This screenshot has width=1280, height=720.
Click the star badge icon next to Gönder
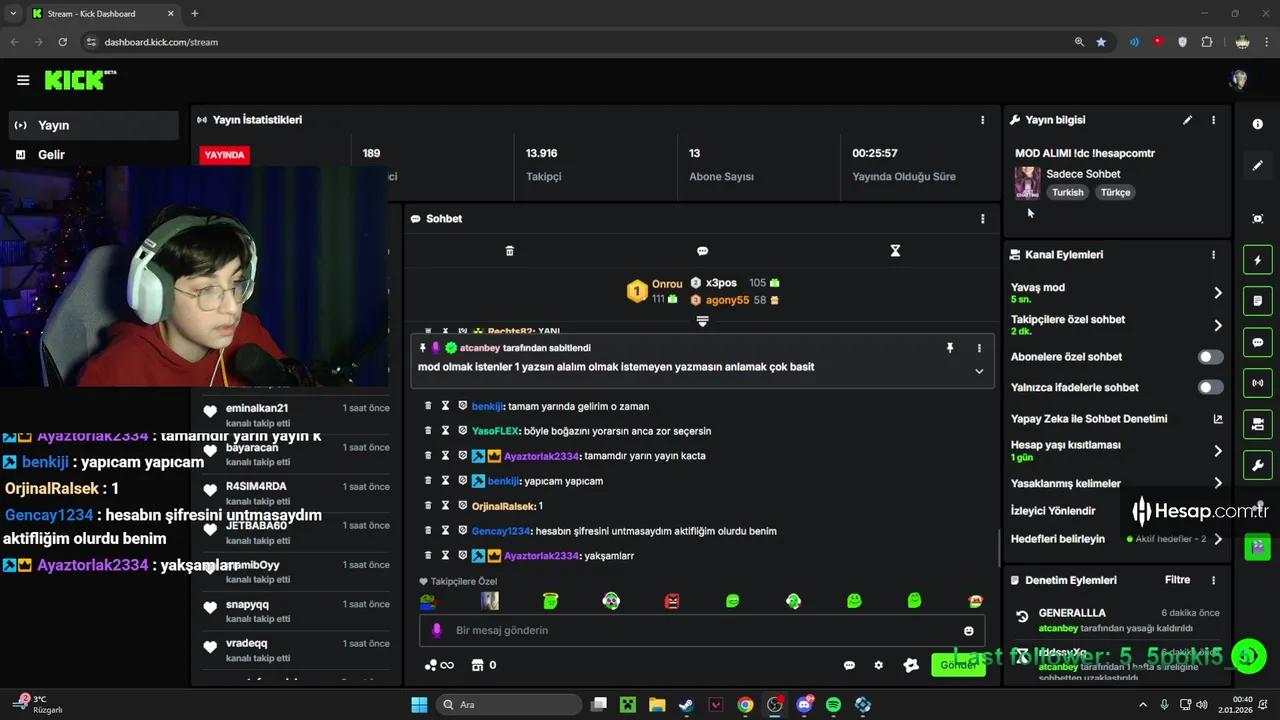tap(910, 665)
